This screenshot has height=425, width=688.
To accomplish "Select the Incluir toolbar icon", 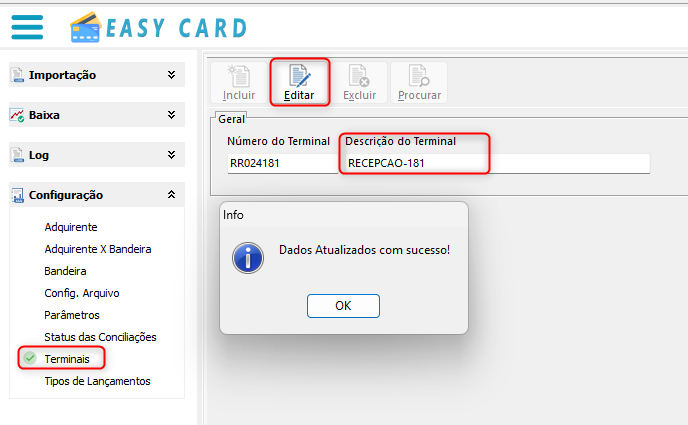I will 239,76.
